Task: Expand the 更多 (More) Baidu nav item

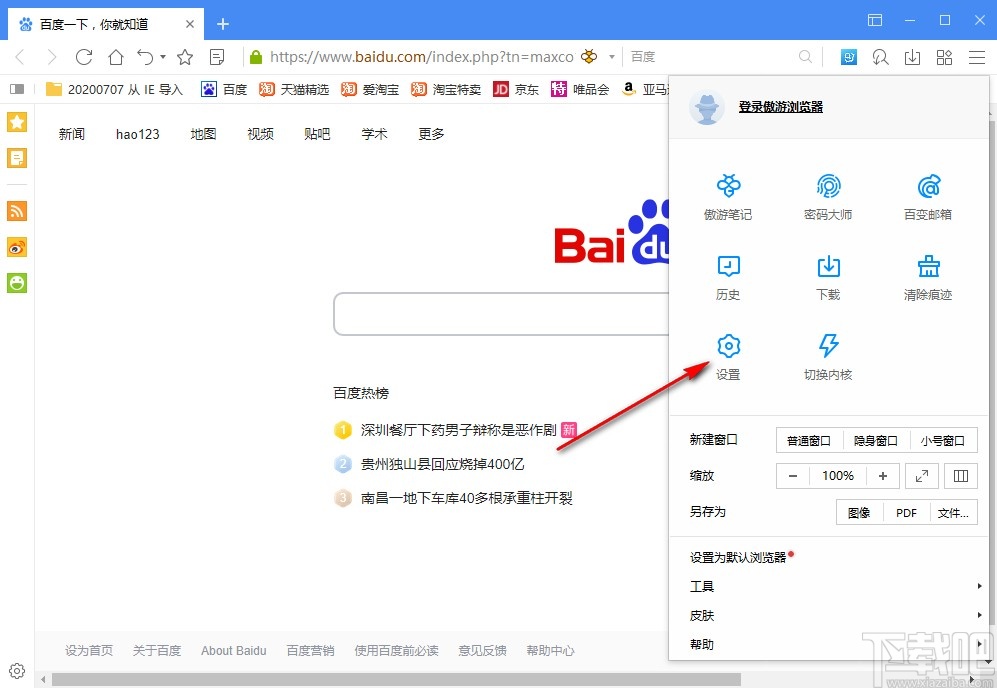Action: [x=431, y=134]
